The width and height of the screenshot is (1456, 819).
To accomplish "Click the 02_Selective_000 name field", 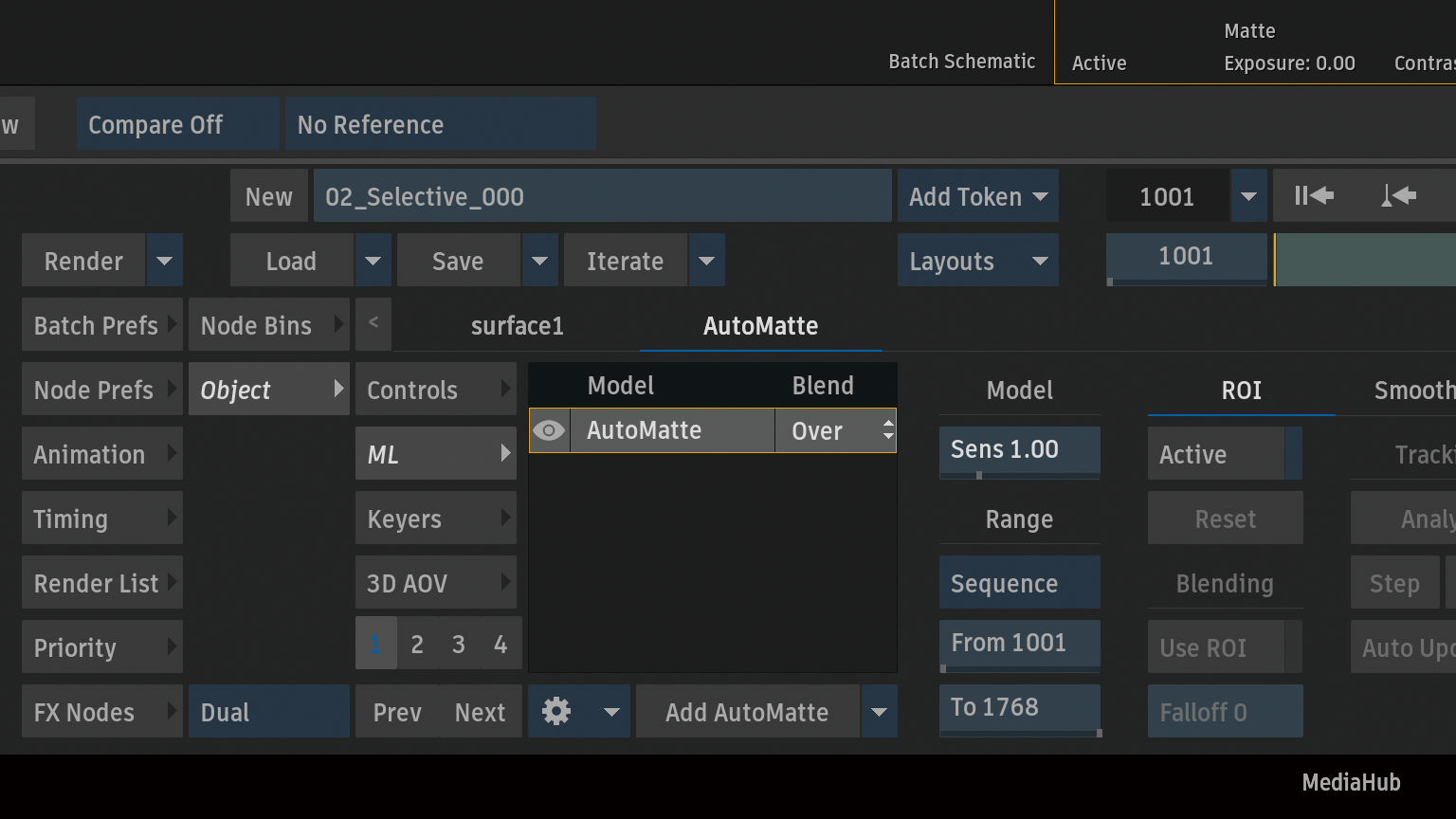I will coord(602,196).
